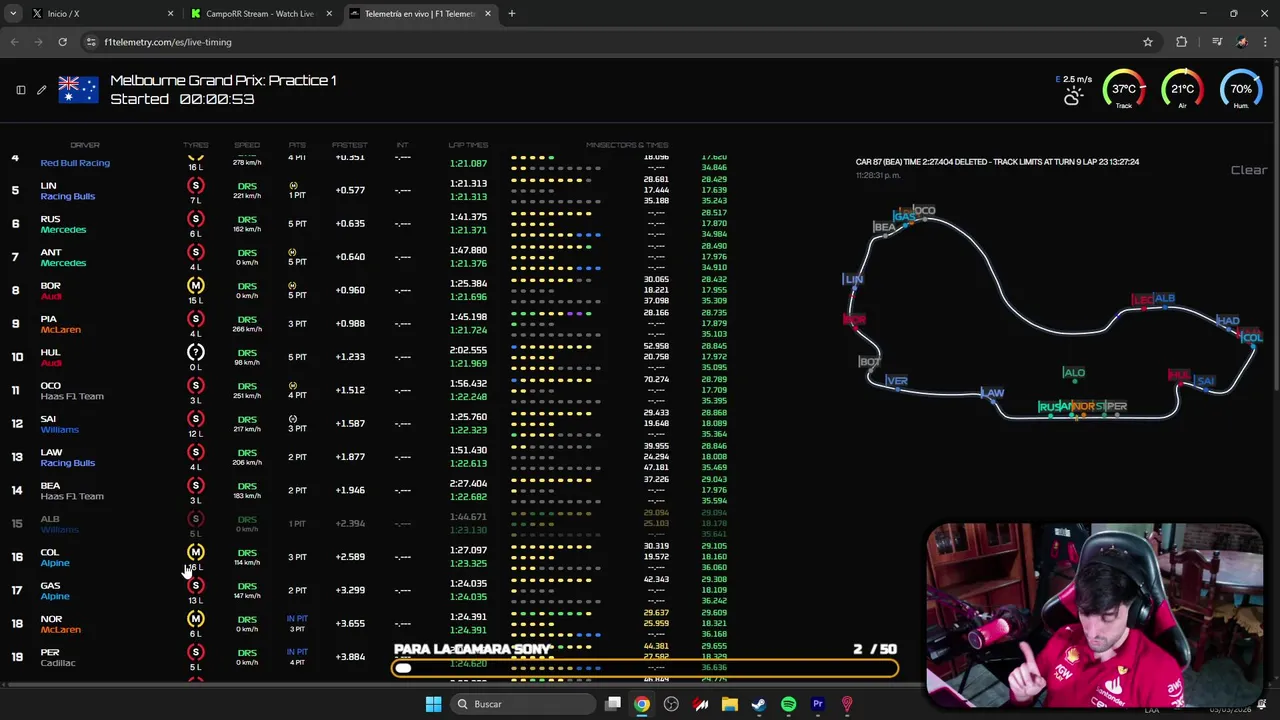This screenshot has width=1280, height=720.
Task: Open File Explorer from the taskbar
Action: [730, 704]
